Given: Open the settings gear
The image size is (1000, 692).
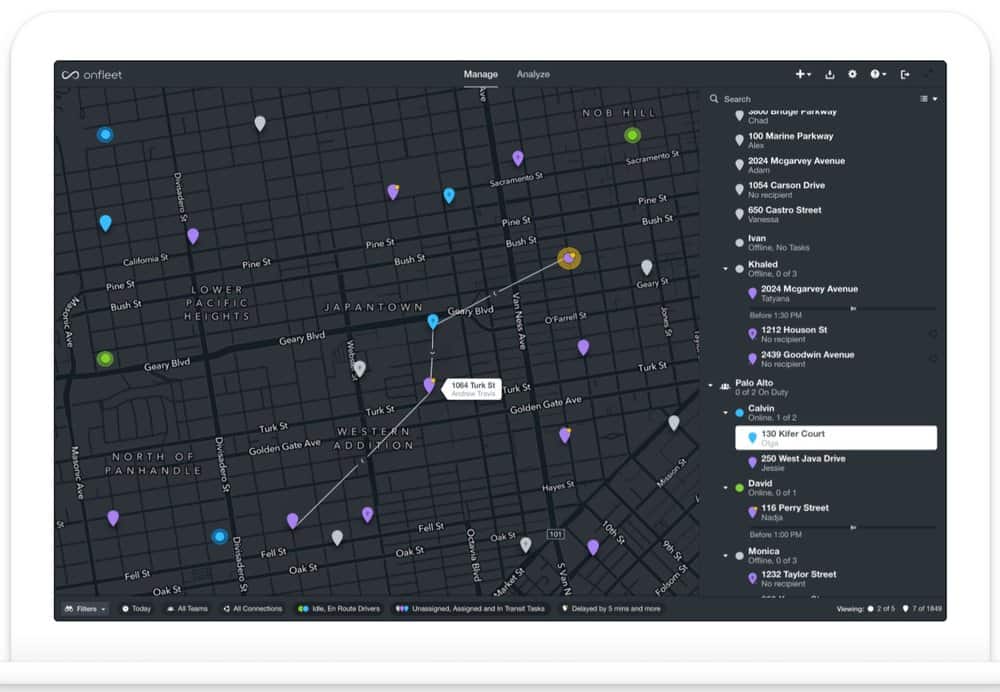Looking at the screenshot, I should pyautogui.click(x=853, y=74).
